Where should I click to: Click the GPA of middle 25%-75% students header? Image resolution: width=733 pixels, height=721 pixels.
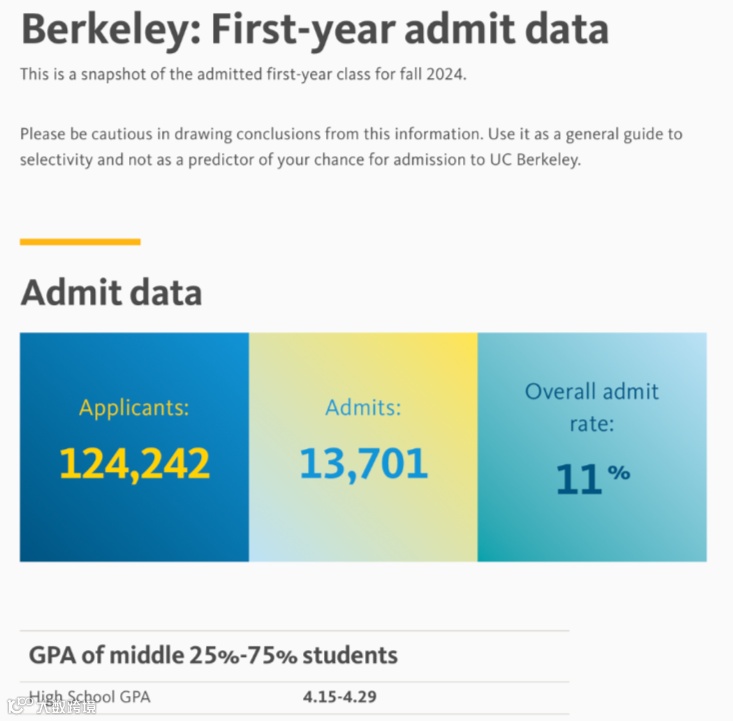pyautogui.click(x=213, y=656)
